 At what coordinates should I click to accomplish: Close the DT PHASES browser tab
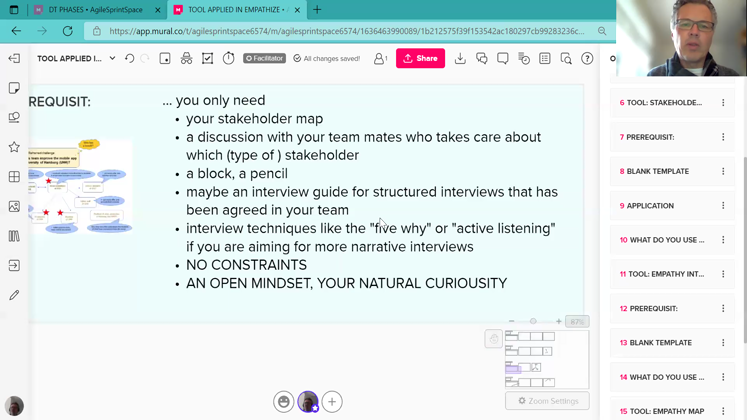(158, 10)
